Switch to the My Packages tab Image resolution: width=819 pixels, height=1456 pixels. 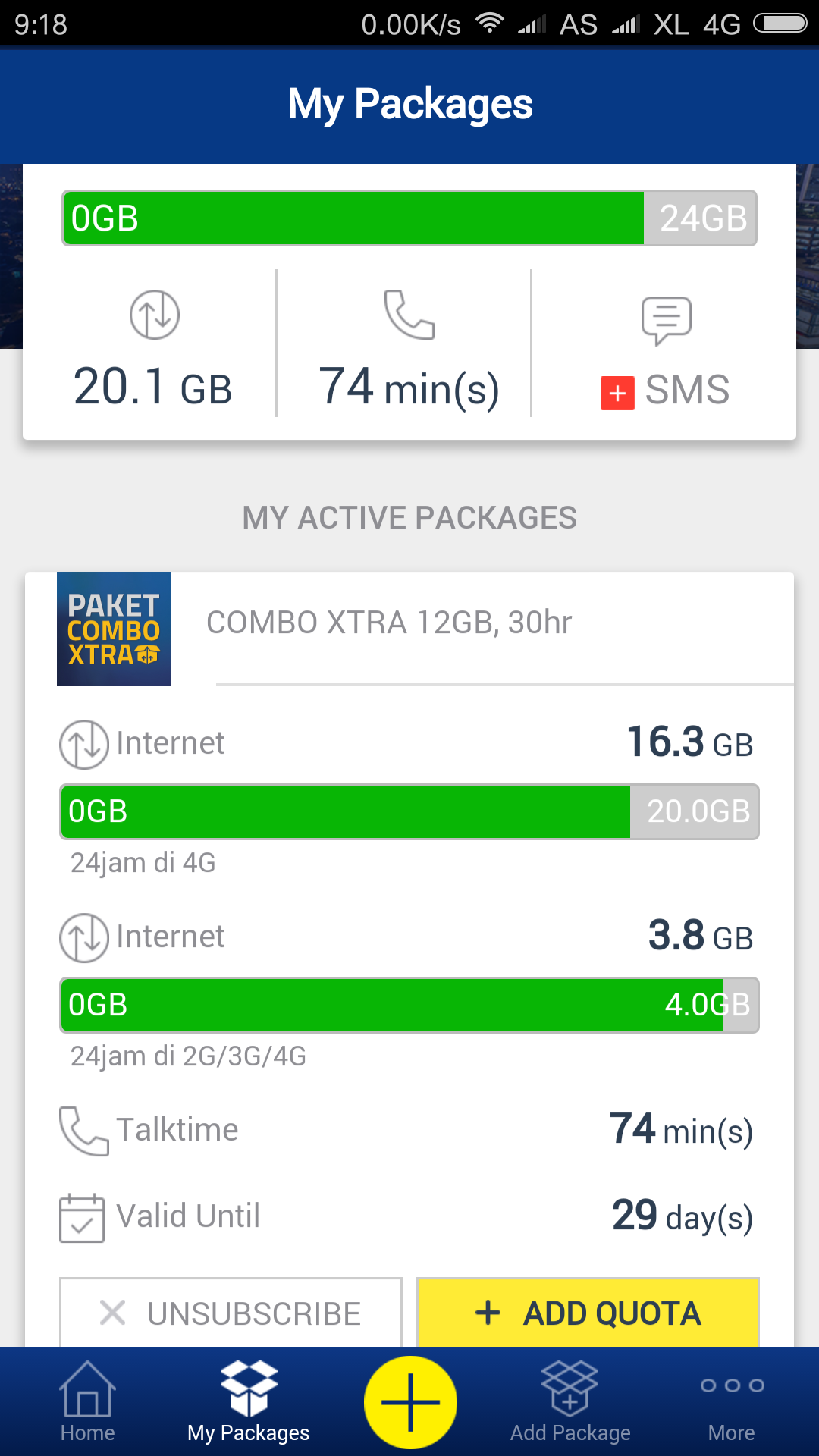click(248, 1403)
